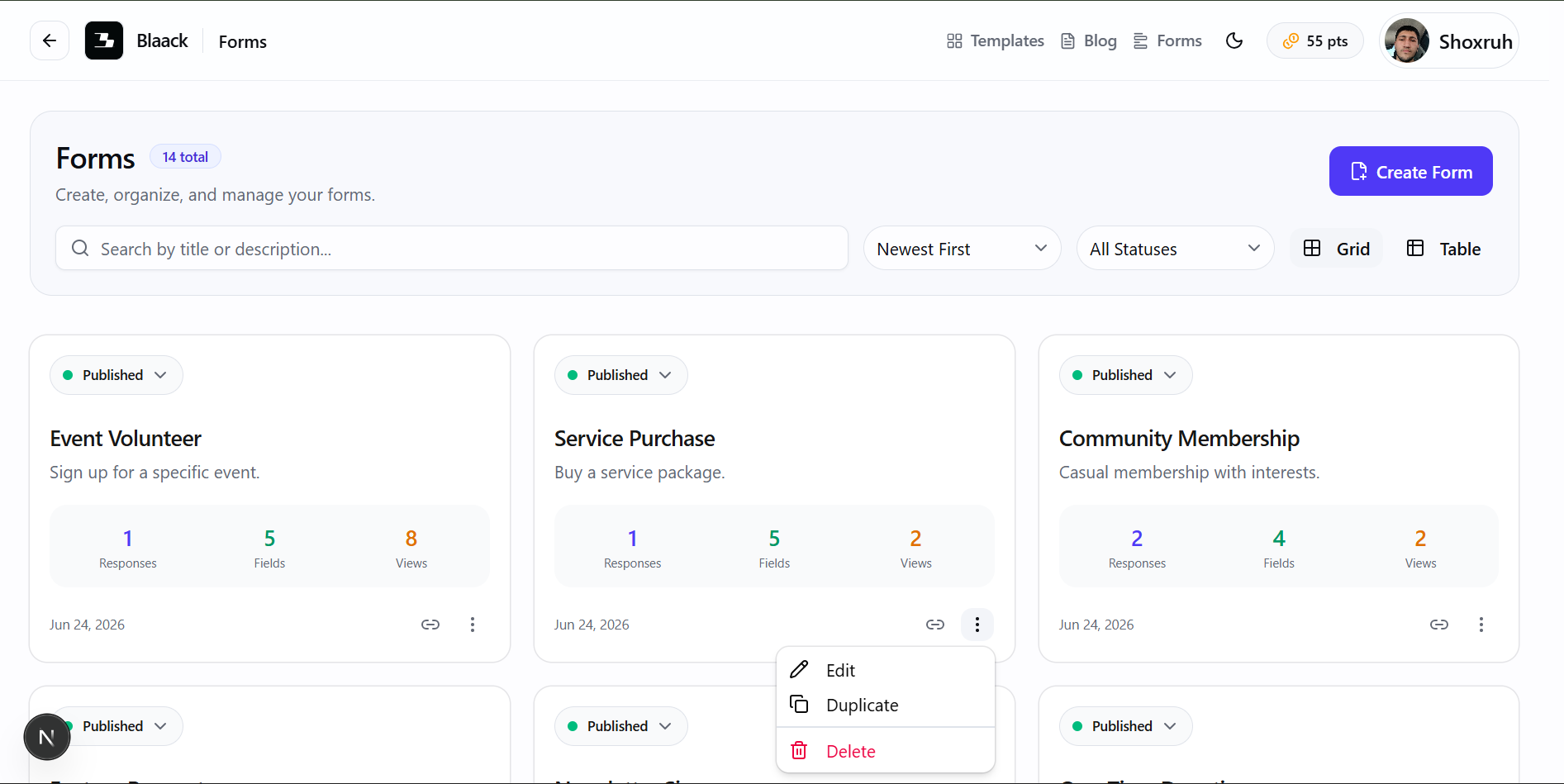This screenshot has height=784, width=1564.
Task: Switch to Grid view
Action: pos(1336,249)
